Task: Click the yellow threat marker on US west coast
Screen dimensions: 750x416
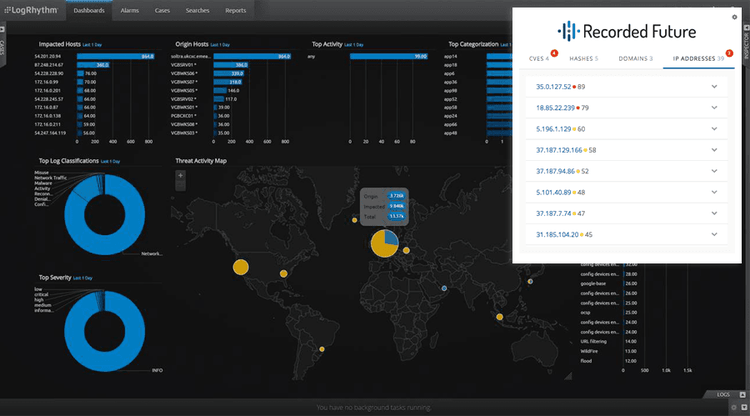Action: click(240, 266)
